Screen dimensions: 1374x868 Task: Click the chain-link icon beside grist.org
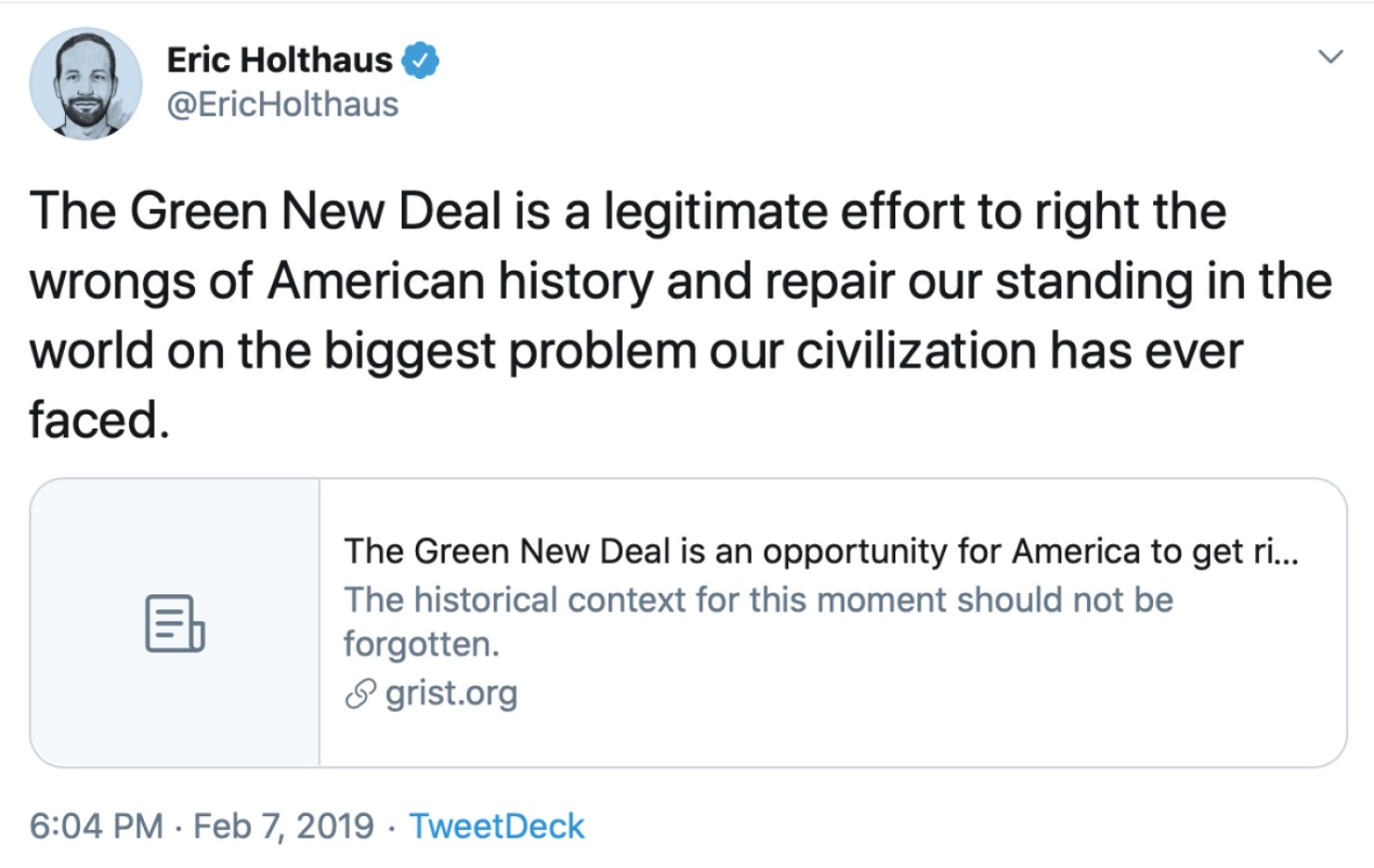pos(360,693)
